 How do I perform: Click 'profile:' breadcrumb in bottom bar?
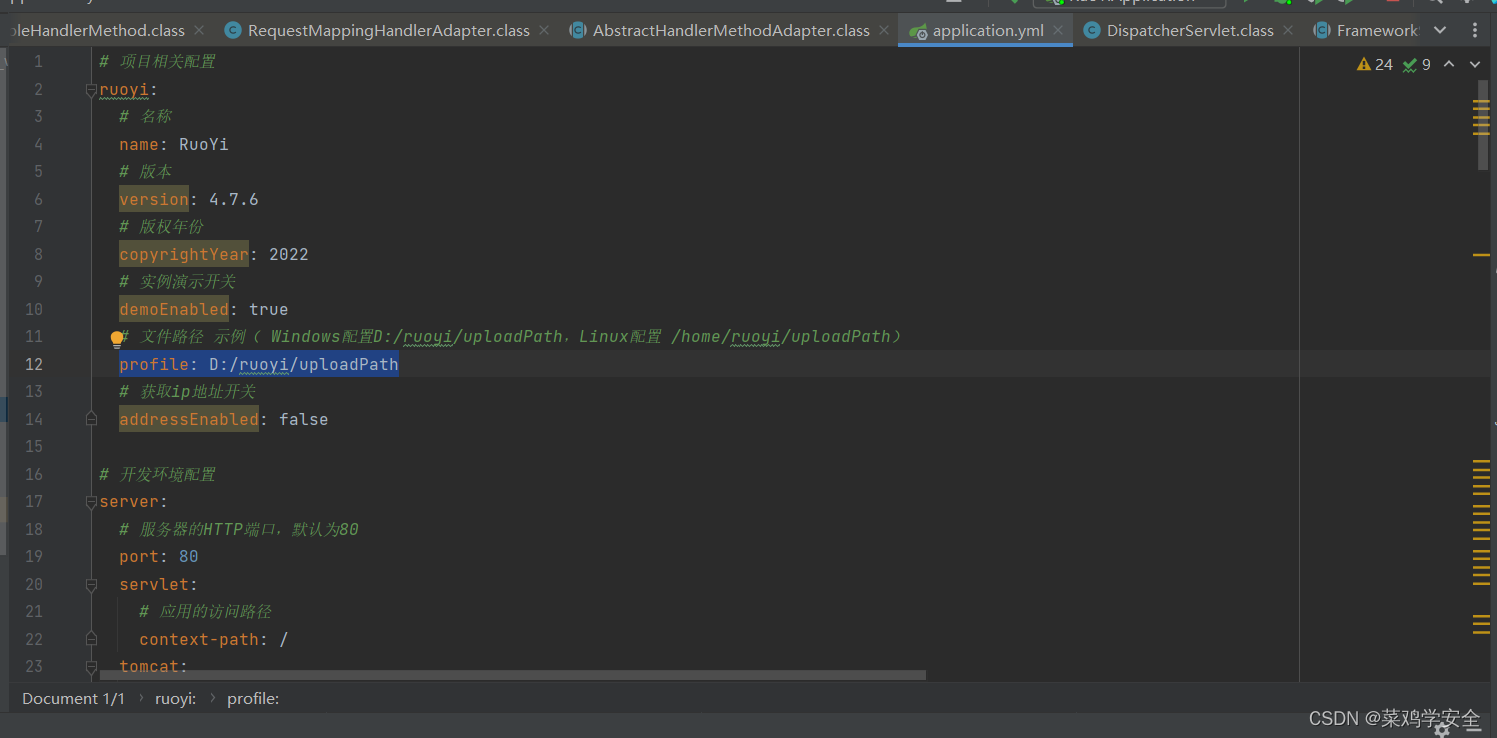tap(253, 698)
